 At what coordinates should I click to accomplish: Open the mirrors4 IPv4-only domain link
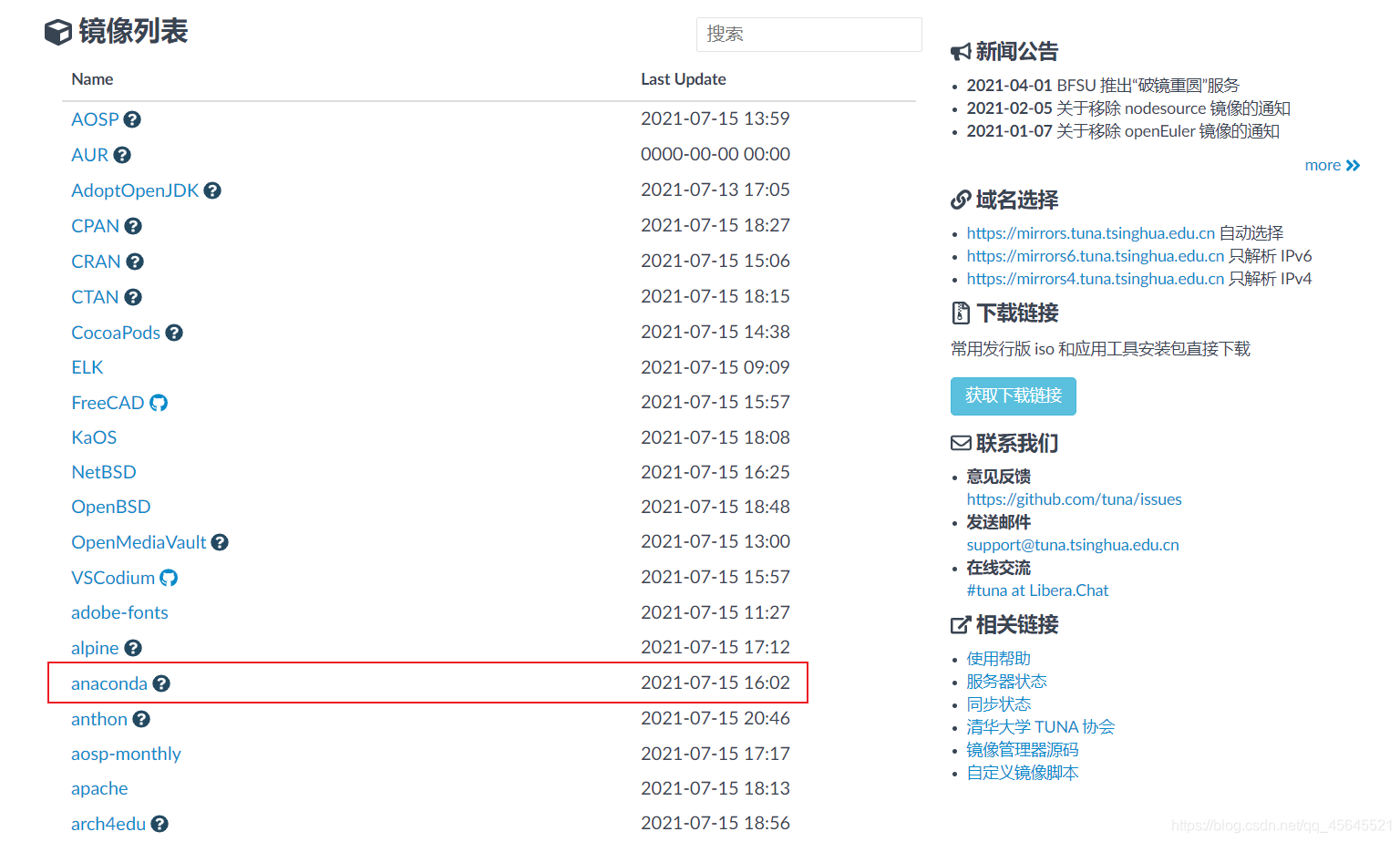point(1096,279)
